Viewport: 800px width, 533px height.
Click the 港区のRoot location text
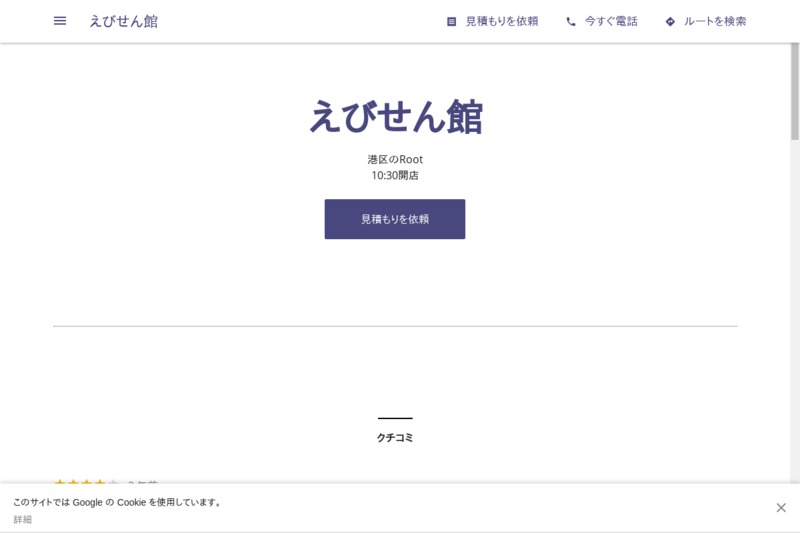pyautogui.click(x=395, y=159)
